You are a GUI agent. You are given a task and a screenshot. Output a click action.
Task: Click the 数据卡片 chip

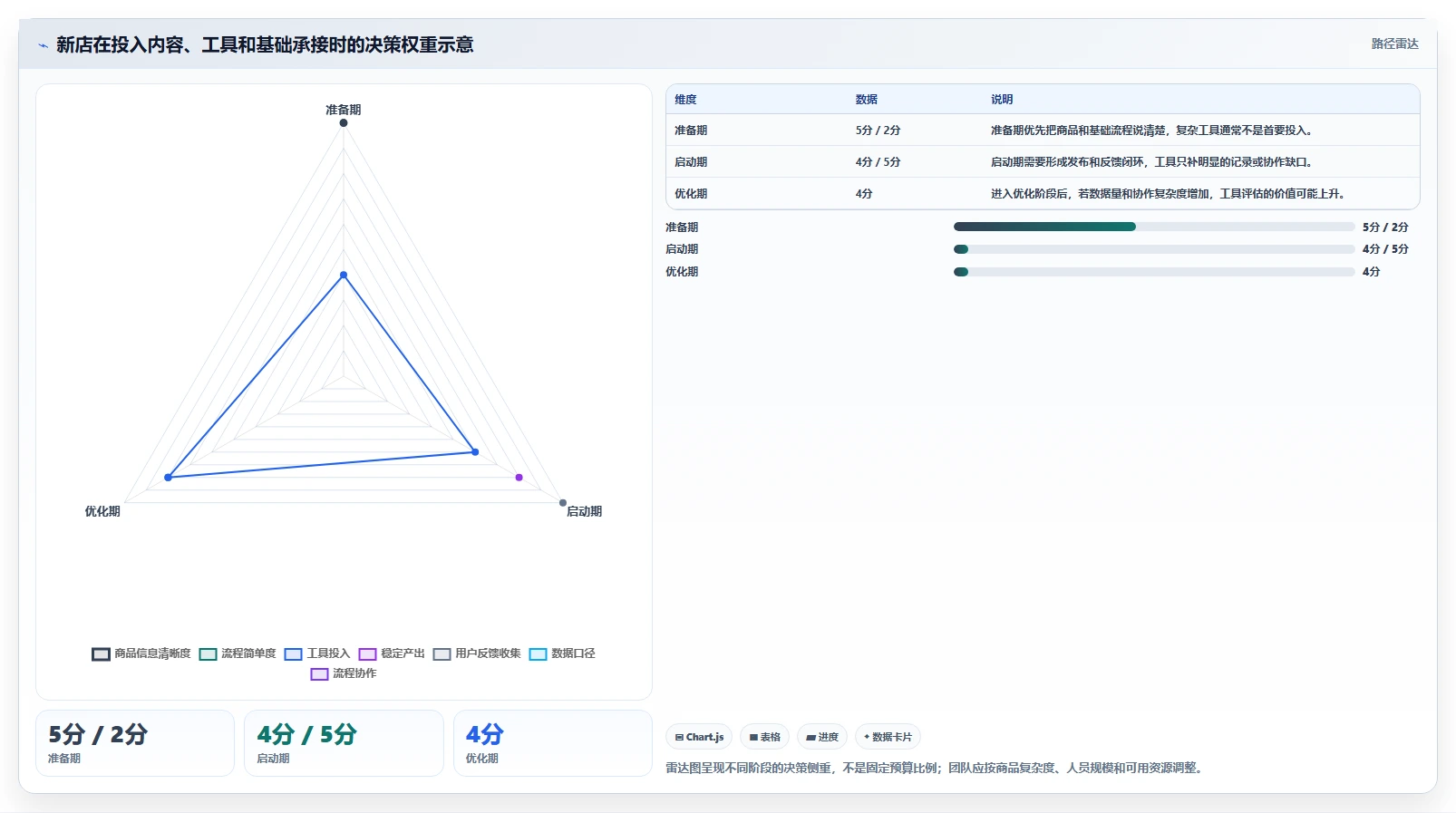tap(888, 737)
